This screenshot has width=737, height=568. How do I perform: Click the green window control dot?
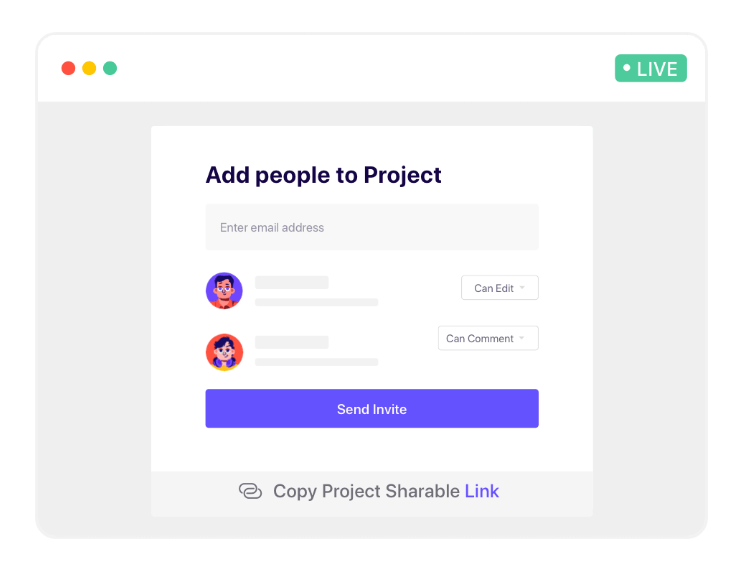coord(110,68)
